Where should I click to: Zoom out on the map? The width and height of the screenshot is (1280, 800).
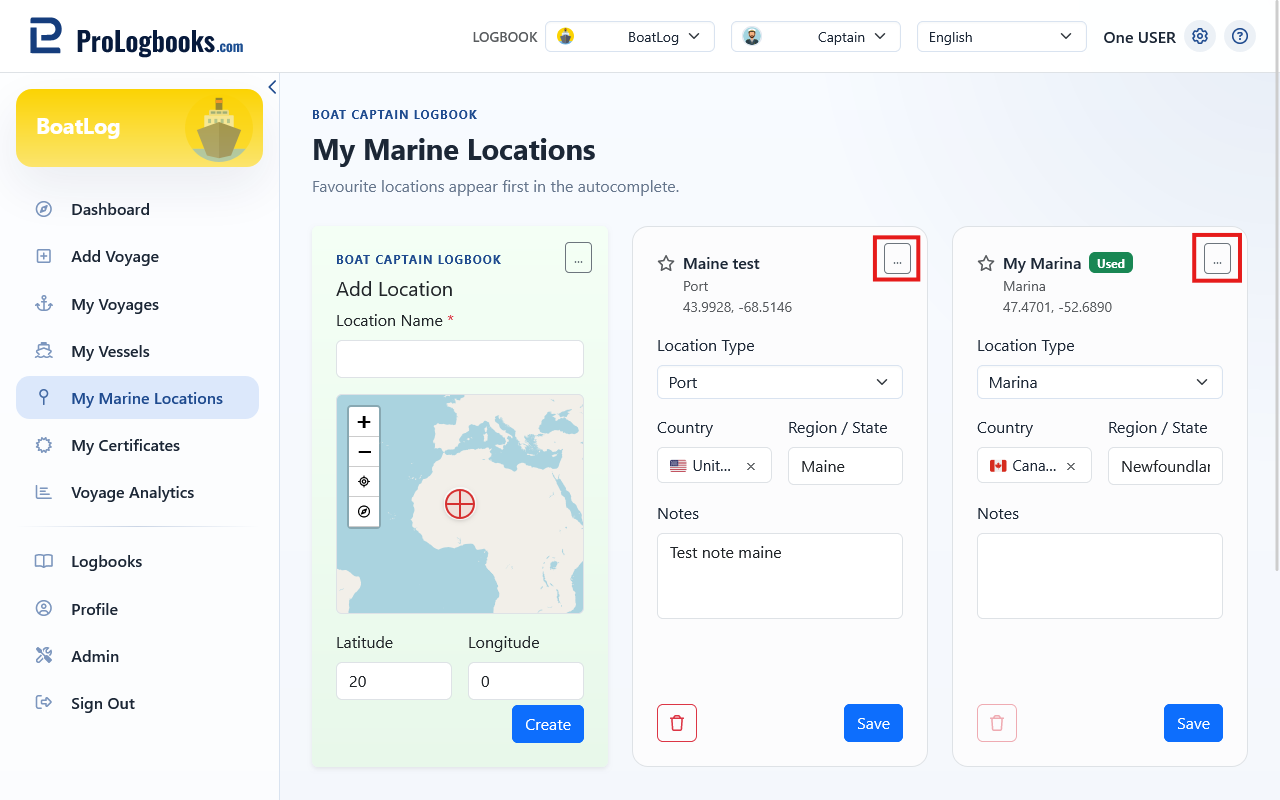(364, 452)
